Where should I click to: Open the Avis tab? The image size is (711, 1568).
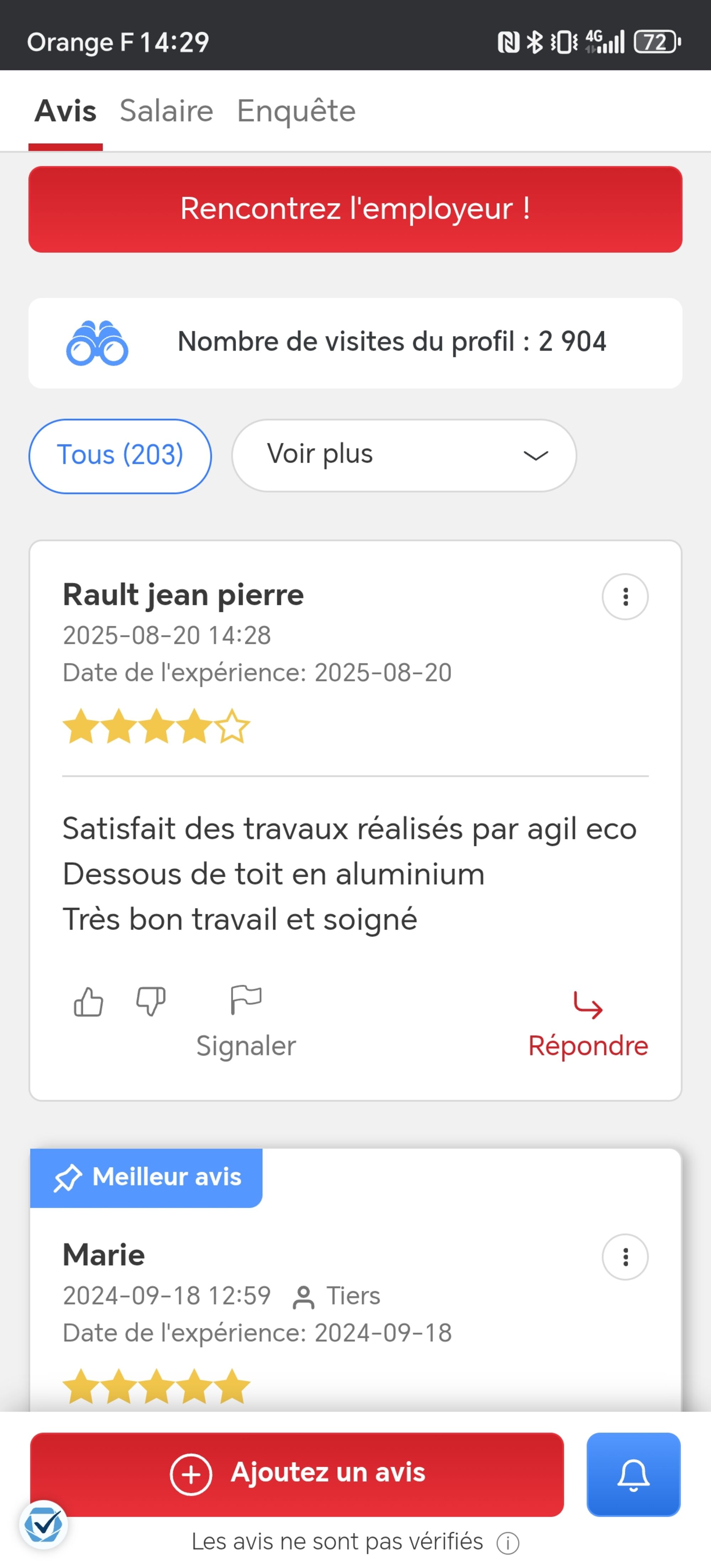(65, 111)
